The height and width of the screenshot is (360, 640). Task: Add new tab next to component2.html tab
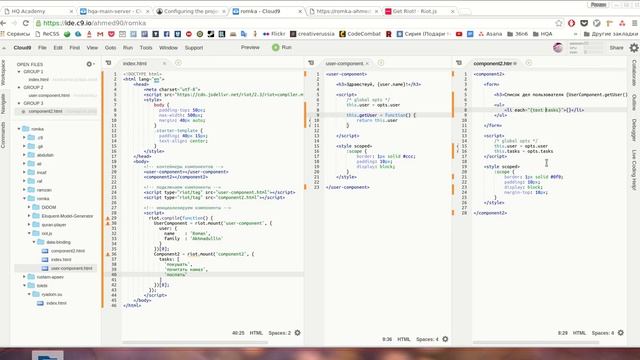[529, 63]
